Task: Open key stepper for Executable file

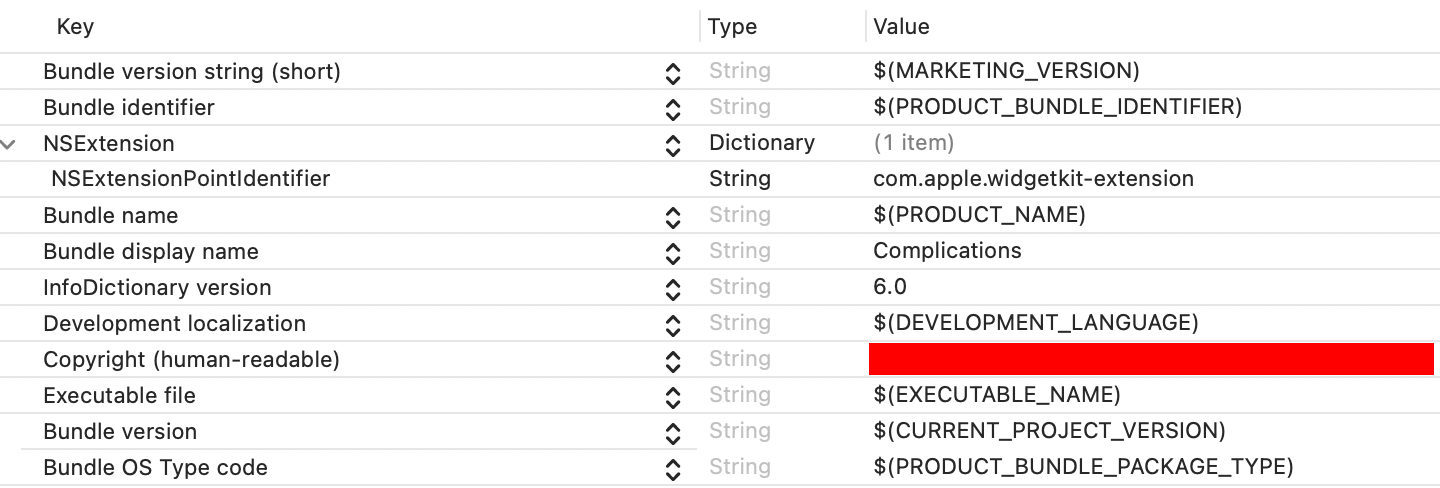Action: tap(673, 396)
